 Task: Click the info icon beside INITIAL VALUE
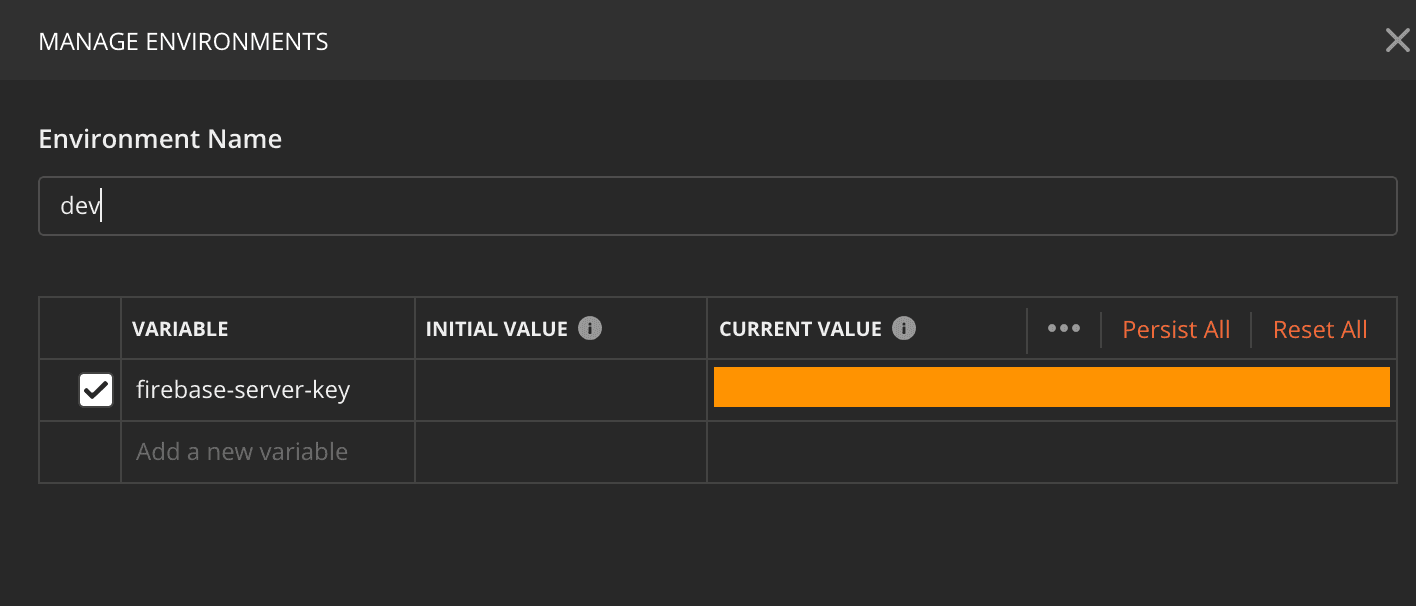(590, 328)
